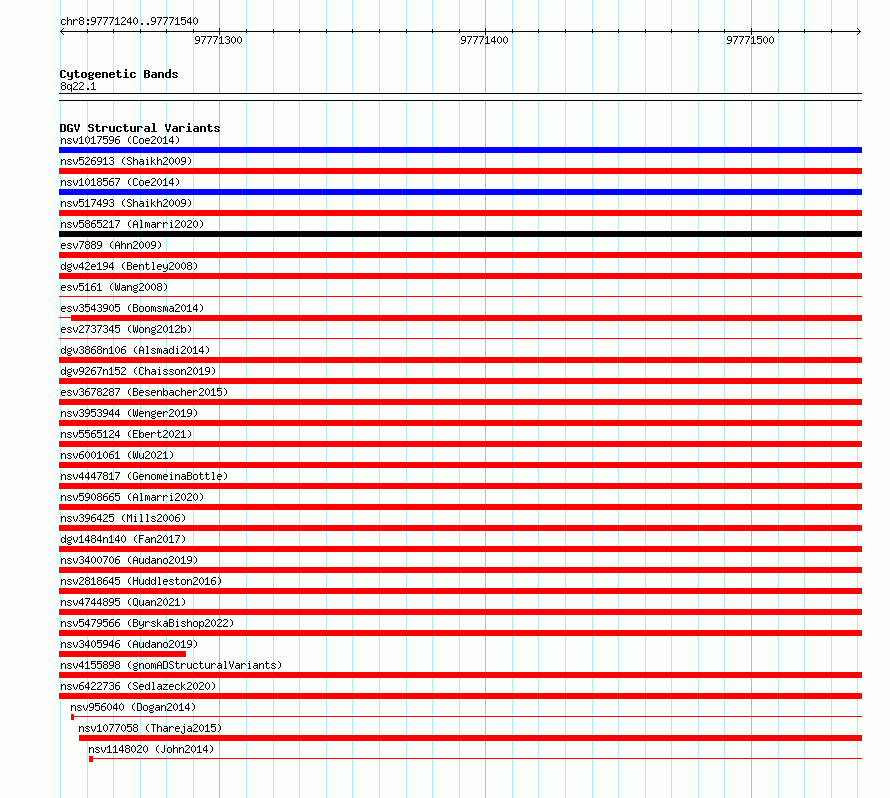Click dgv9267n152 (Chaisson2019) label

point(138,371)
